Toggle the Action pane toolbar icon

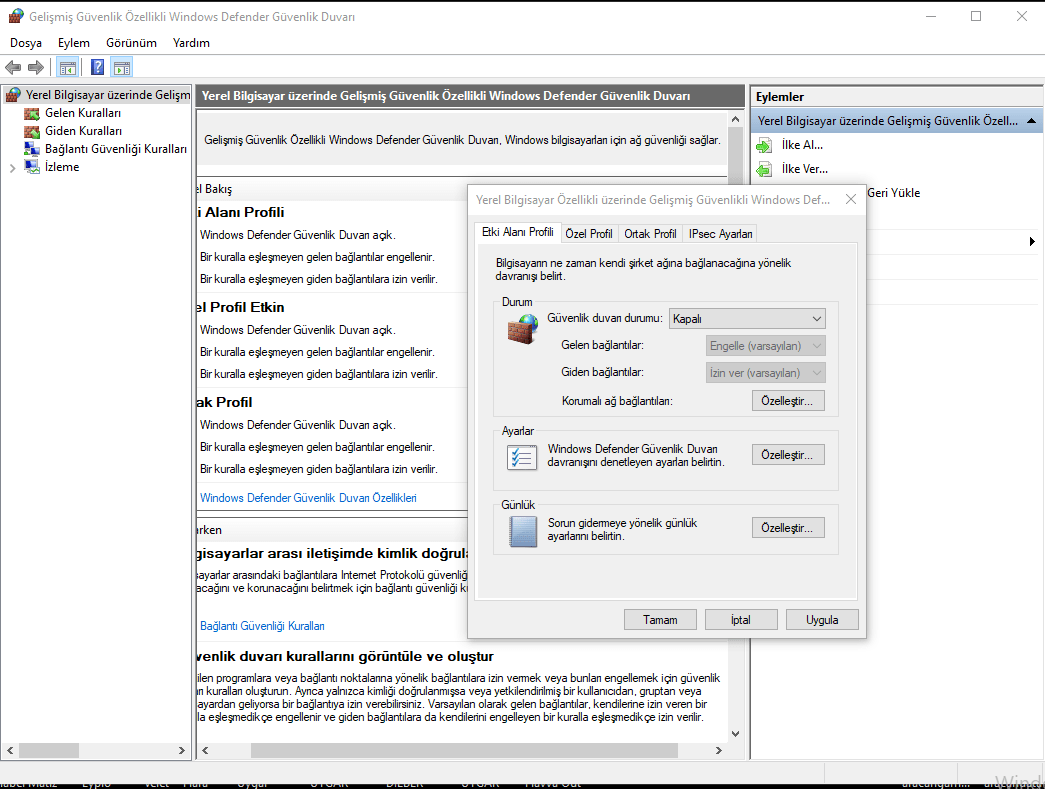(x=122, y=67)
